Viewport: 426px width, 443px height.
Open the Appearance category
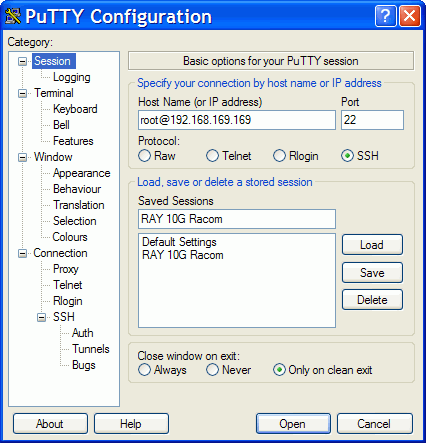tap(81, 173)
